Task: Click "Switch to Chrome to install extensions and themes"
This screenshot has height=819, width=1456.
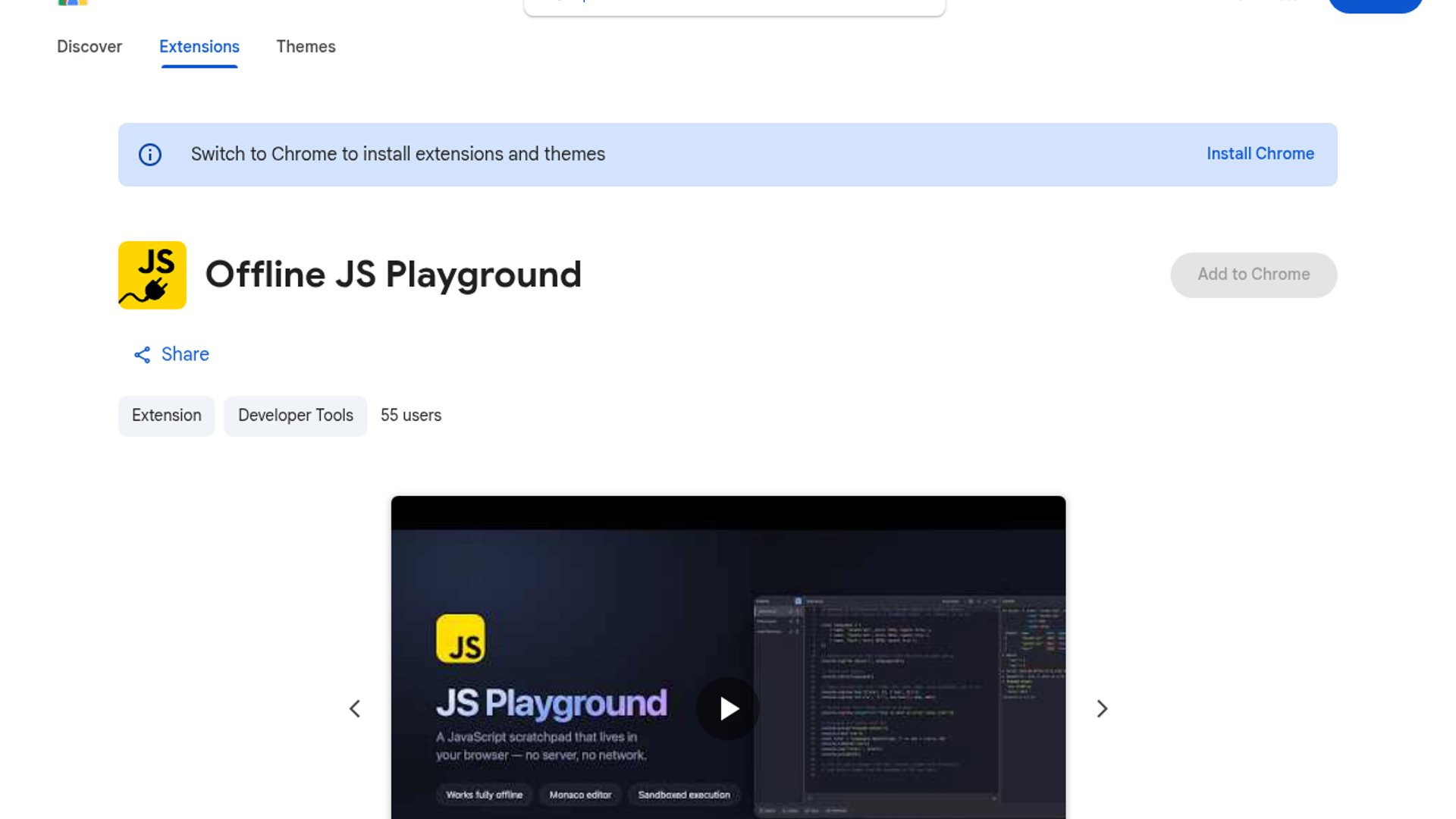Action: pos(398,154)
